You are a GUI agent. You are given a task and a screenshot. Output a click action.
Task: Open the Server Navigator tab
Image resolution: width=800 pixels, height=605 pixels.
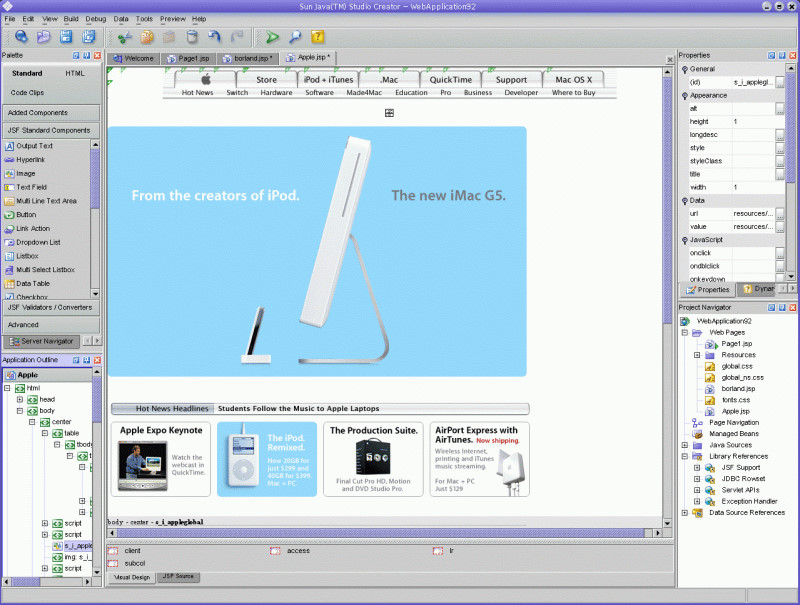[x=42, y=341]
